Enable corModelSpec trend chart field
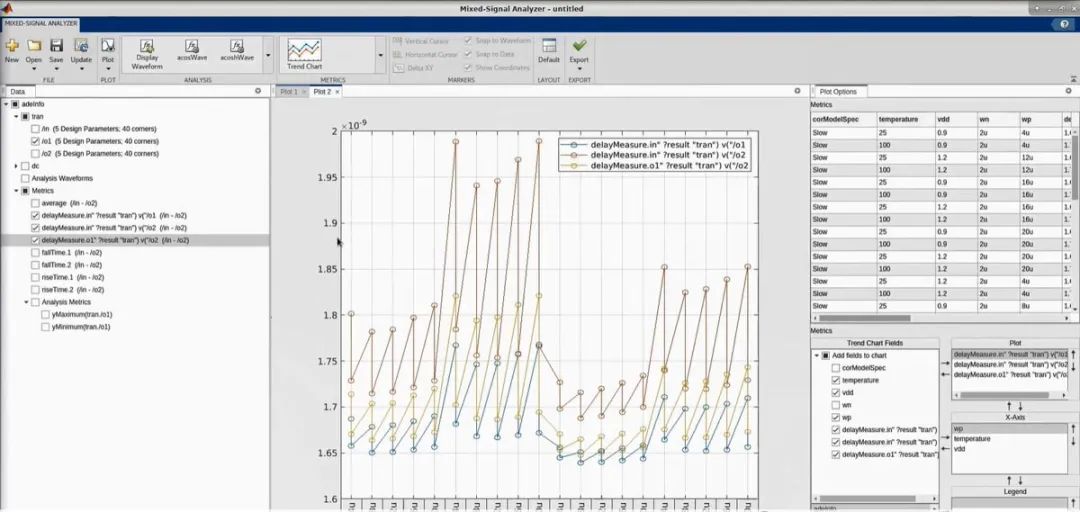The height and width of the screenshot is (512, 1080). 835,368
